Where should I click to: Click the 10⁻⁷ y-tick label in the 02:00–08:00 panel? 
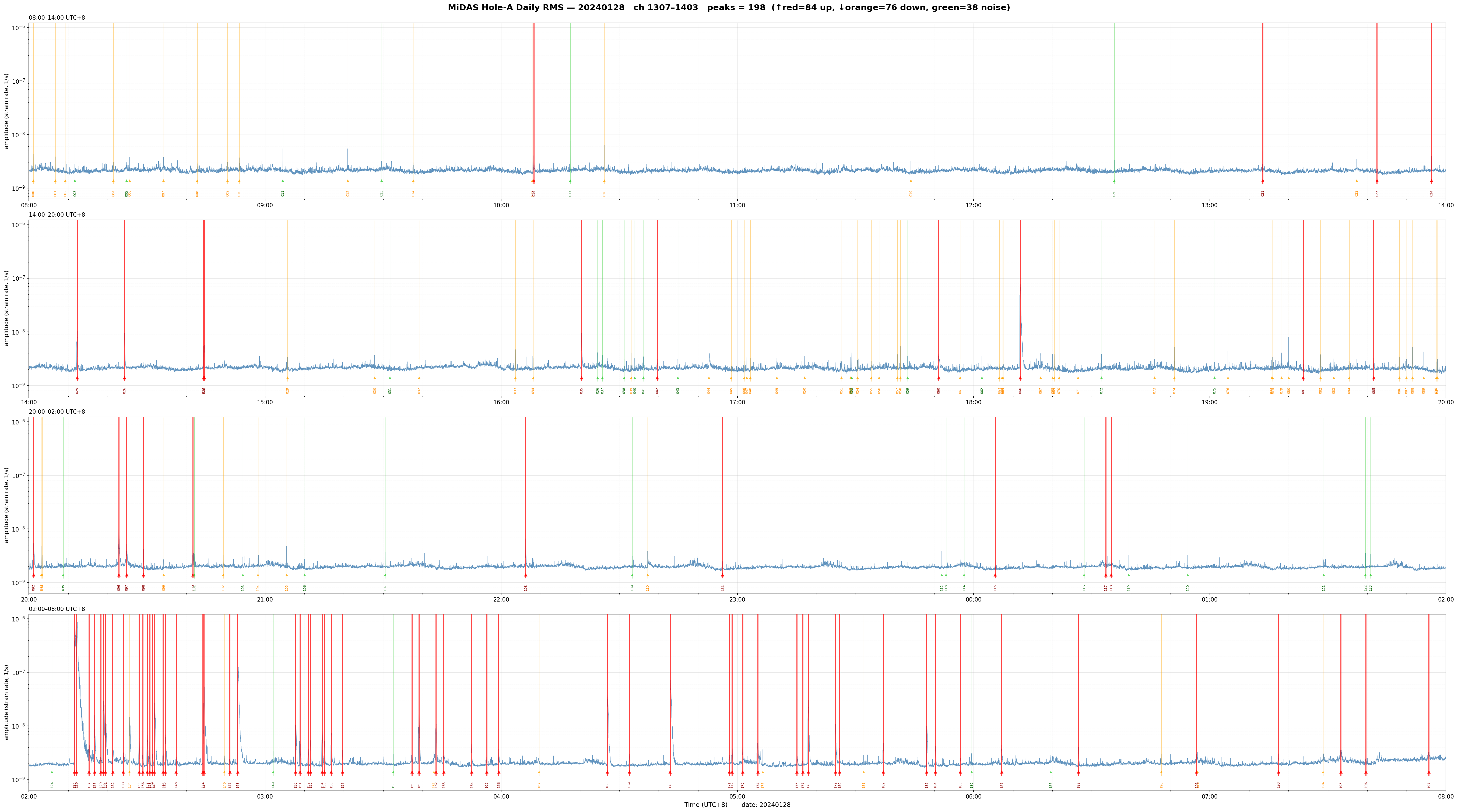click(x=18, y=672)
